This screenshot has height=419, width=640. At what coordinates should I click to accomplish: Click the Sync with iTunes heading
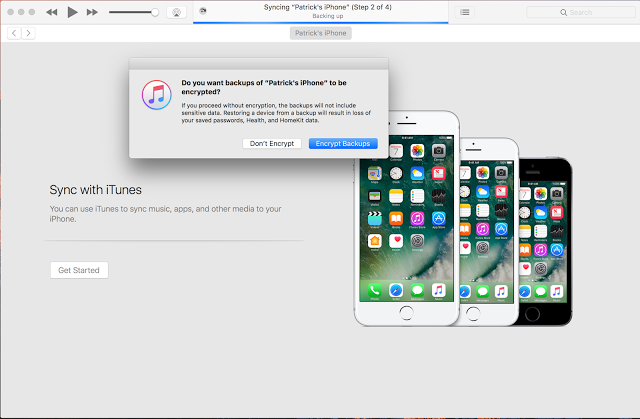96,190
